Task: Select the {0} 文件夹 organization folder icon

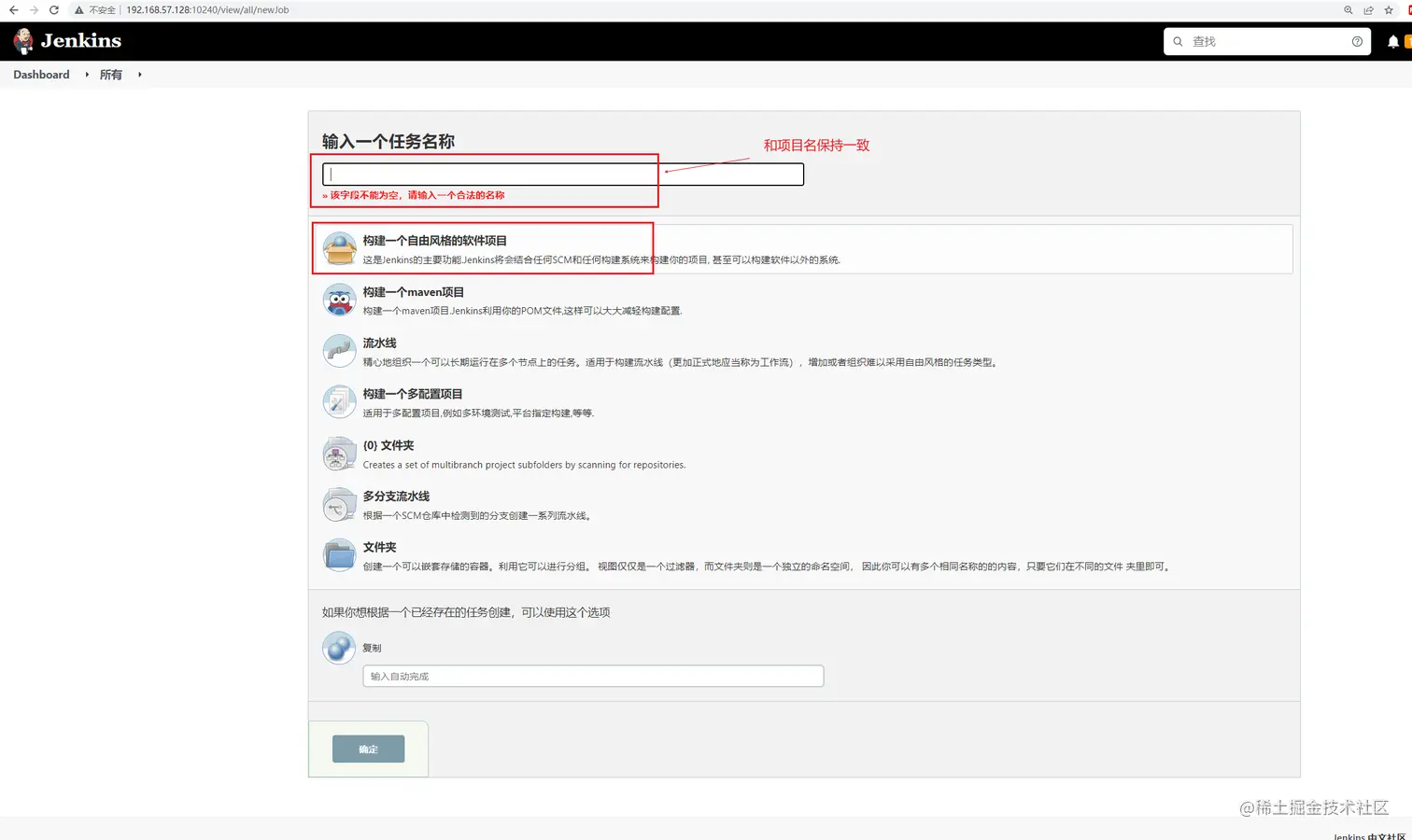Action: [339, 454]
